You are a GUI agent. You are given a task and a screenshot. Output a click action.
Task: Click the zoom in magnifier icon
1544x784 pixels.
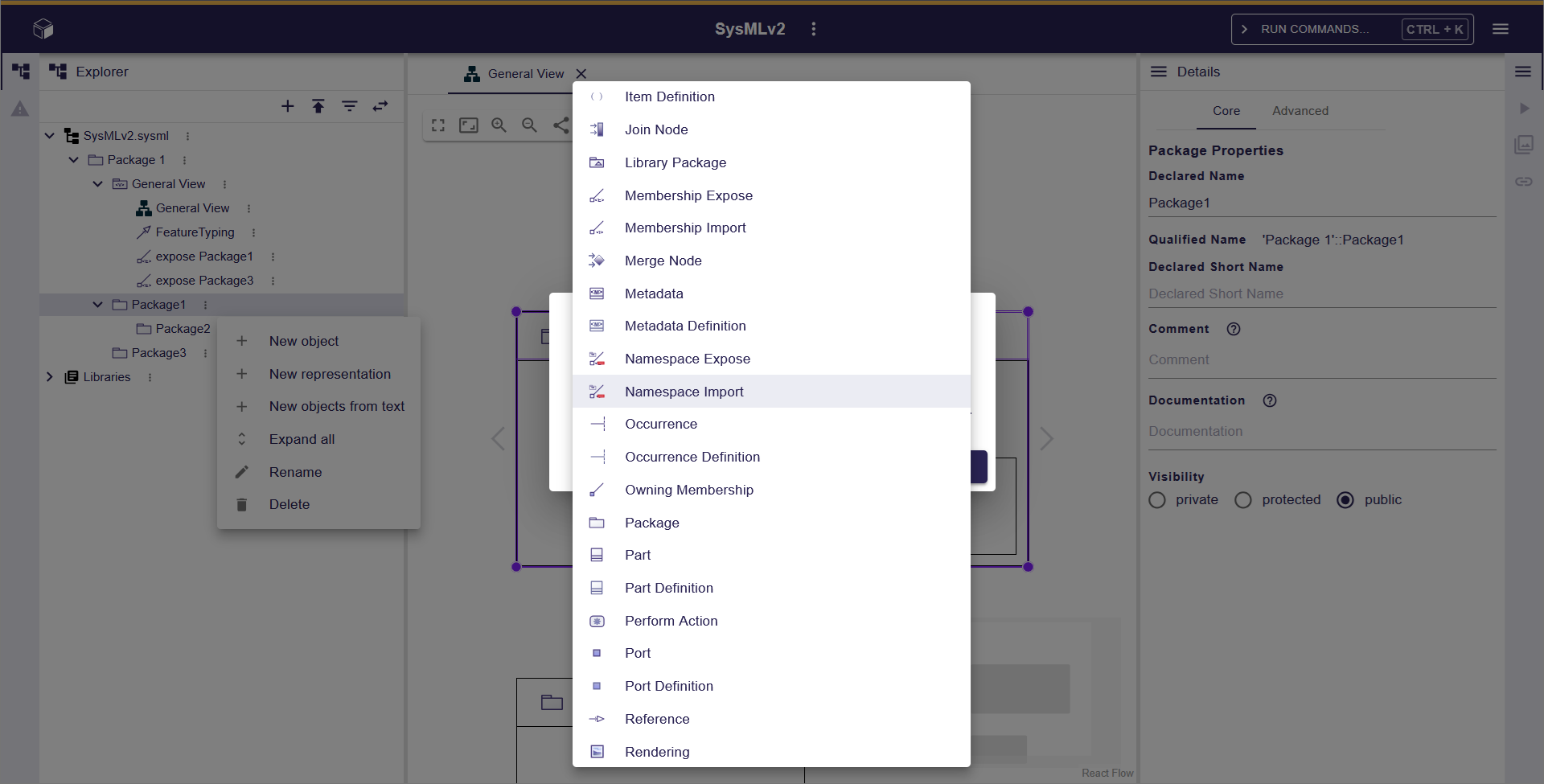point(499,125)
